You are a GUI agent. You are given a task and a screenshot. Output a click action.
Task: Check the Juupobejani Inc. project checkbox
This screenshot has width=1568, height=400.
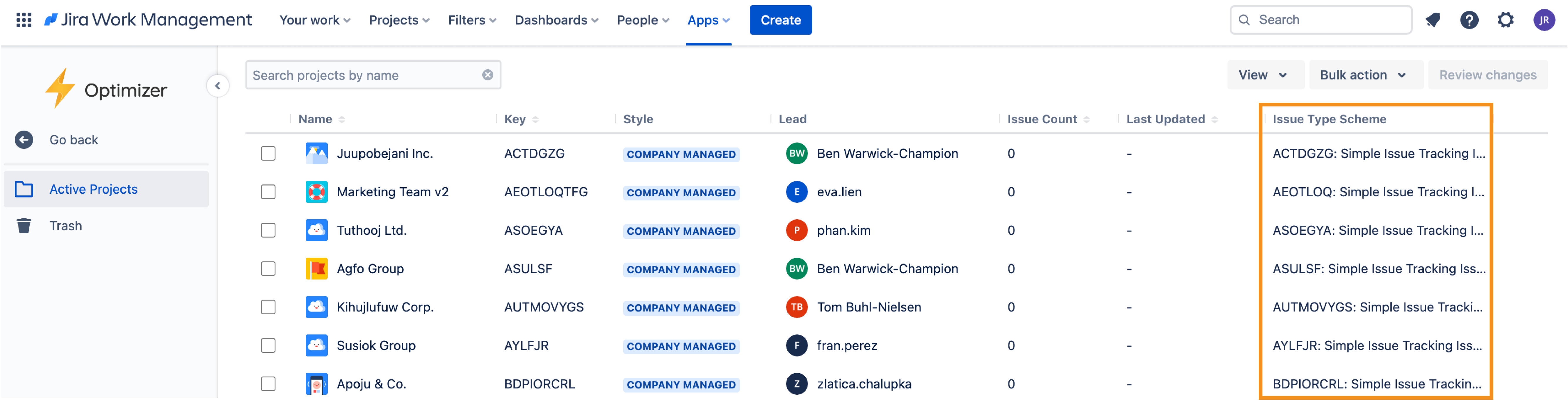pos(268,153)
